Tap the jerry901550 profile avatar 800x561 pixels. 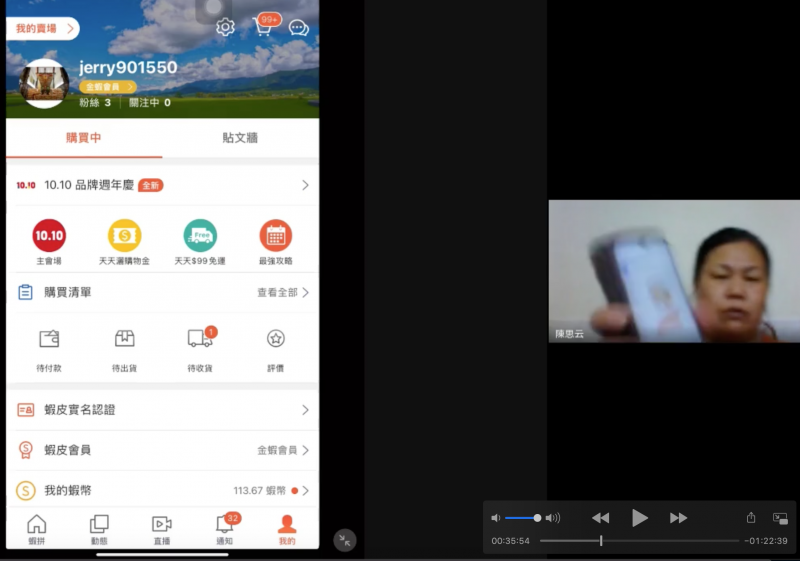[44, 84]
